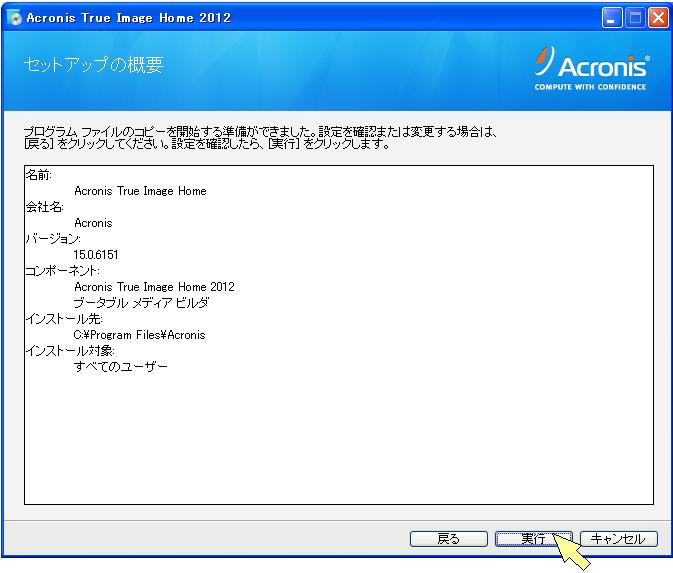Viewport: 673px width, 573px height.
Task: Click the 名前: label in summary
Action: pyautogui.click(x=39, y=175)
